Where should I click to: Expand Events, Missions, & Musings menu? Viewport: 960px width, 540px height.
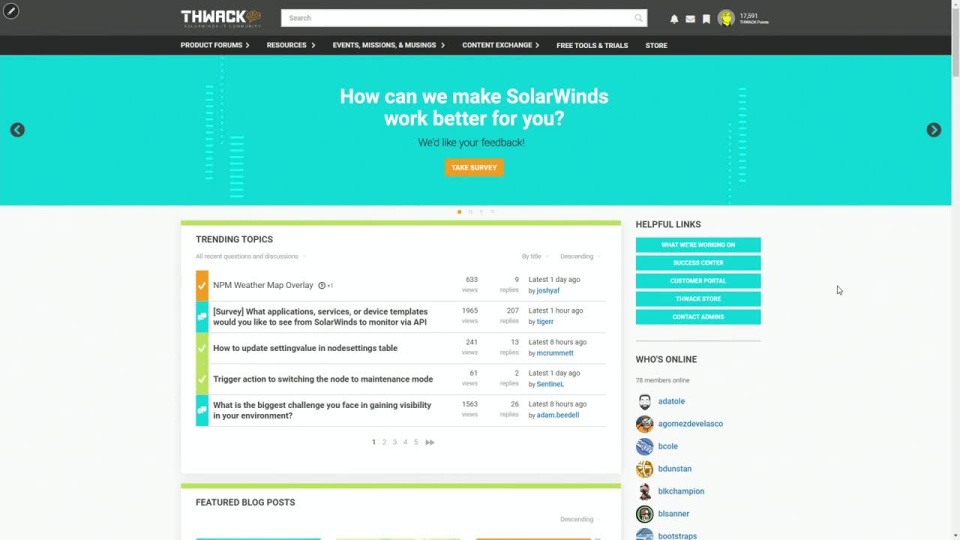pyautogui.click(x=389, y=45)
